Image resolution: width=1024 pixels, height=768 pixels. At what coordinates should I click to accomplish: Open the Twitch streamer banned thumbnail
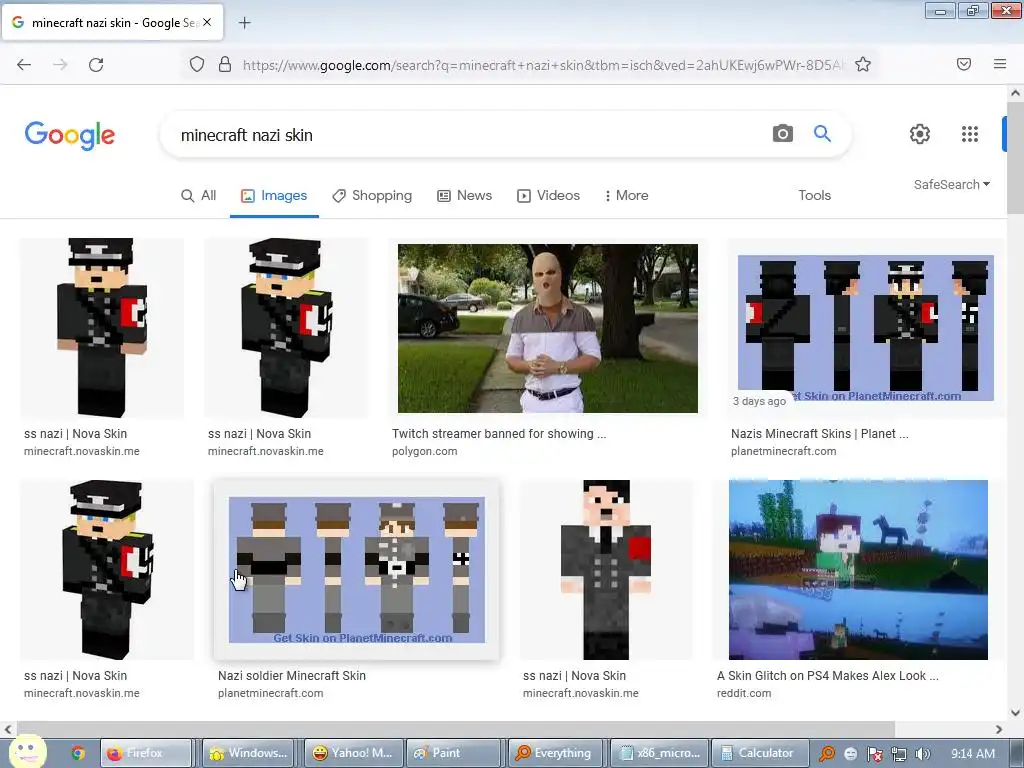pyautogui.click(x=548, y=328)
